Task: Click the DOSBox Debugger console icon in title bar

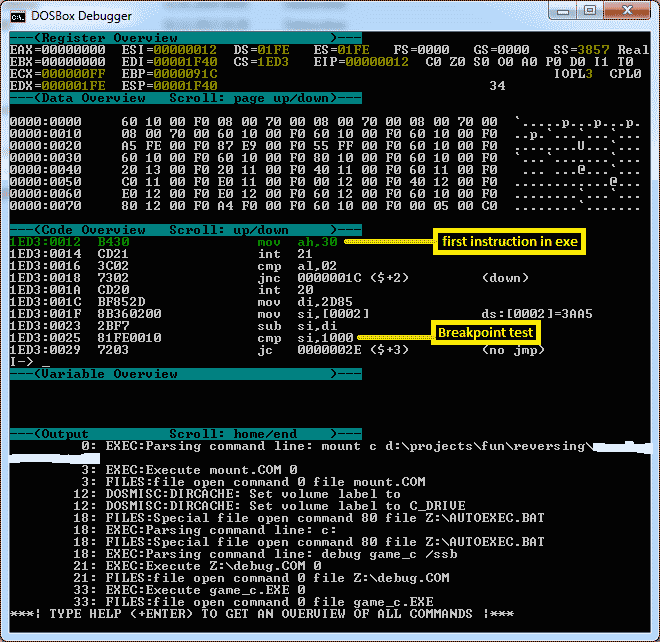Action: click(x=18, y=16)
